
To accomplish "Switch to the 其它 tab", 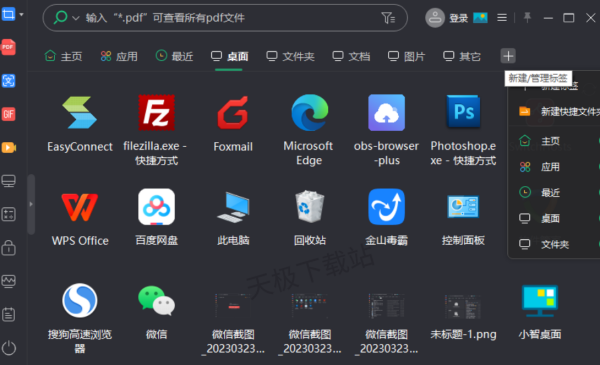I will (x=461, y=56).
